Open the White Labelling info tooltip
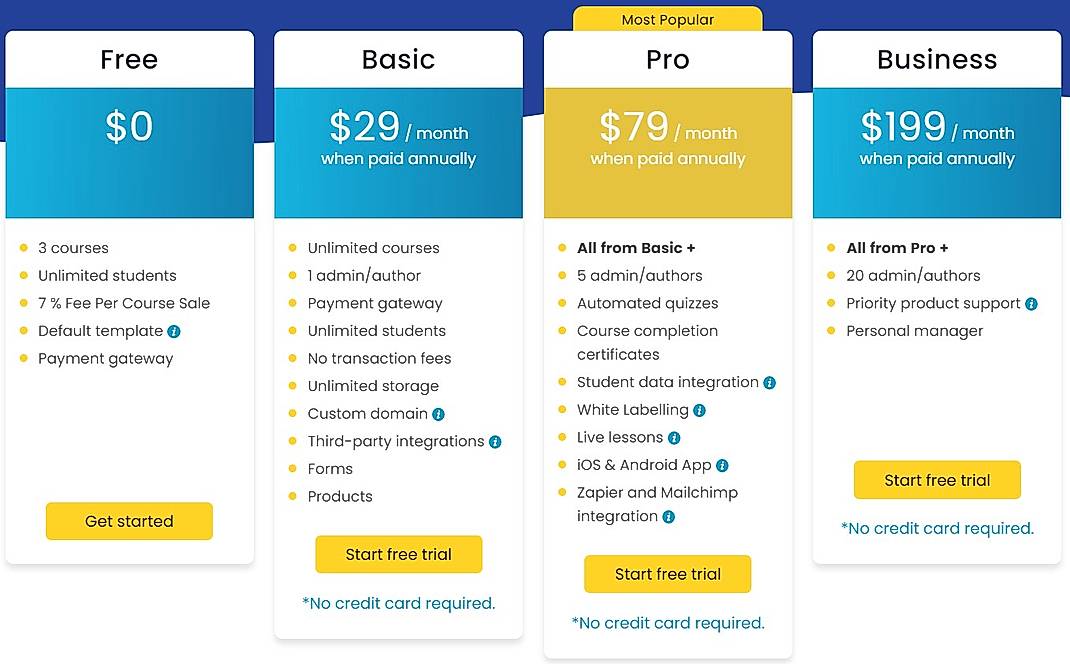This screenshot has width=1070, height=664. 699,410
